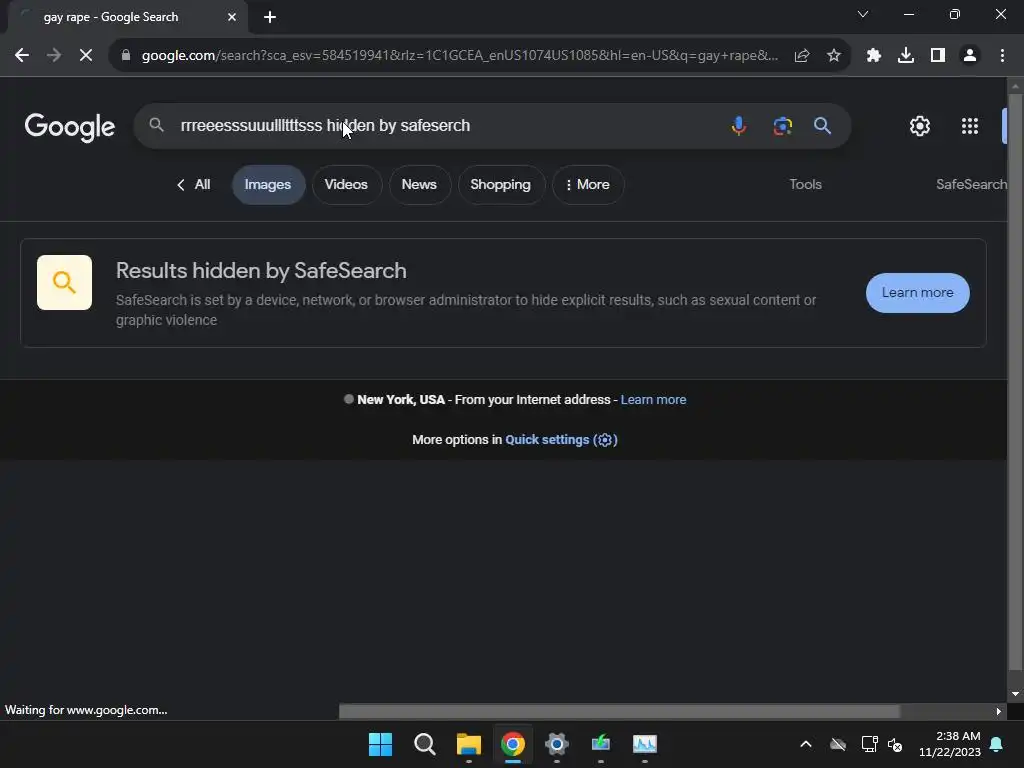Viewport: 1024px width, 768px height.
Task: Open Google quick settings gear
Action: pyautogui.click(x=920, y=126)
